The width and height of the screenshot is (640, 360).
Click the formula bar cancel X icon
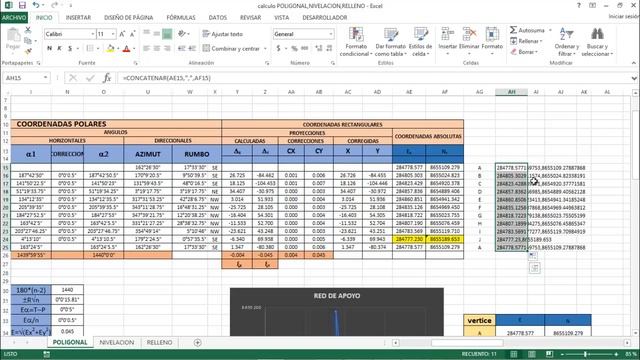click(x=73, y=78)
